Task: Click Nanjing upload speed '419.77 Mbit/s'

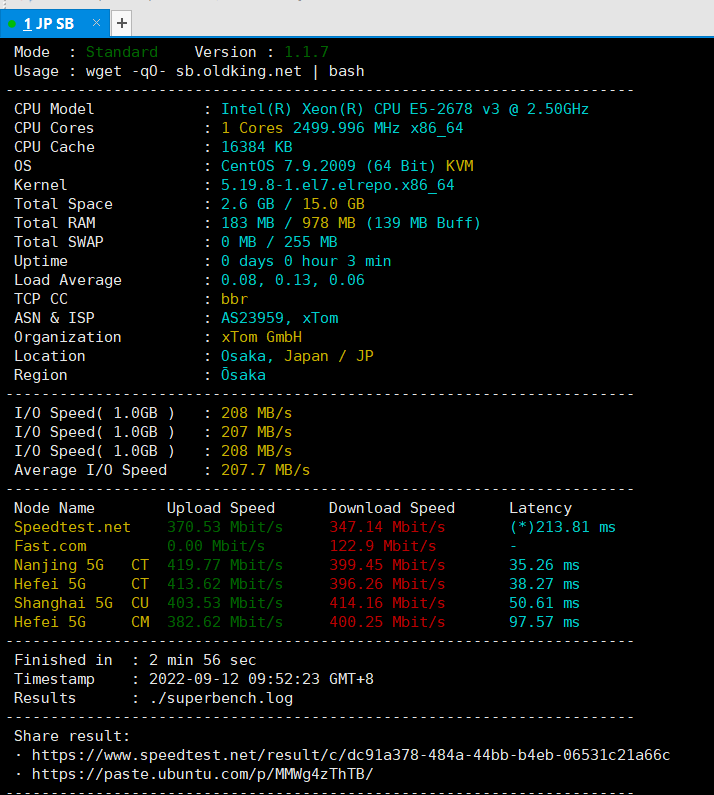Action: (225, 565)
